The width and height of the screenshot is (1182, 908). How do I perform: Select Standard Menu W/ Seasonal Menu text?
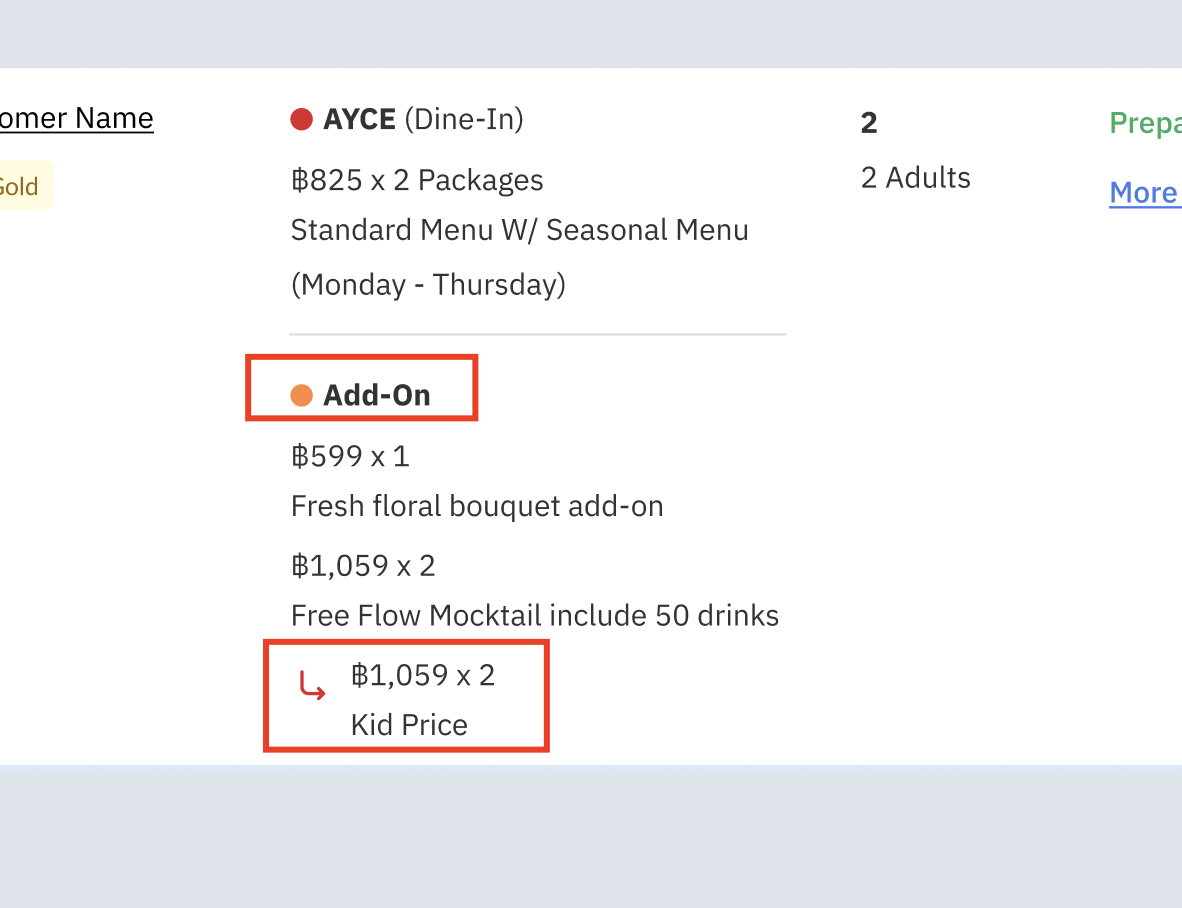click(x=519, y=230)
